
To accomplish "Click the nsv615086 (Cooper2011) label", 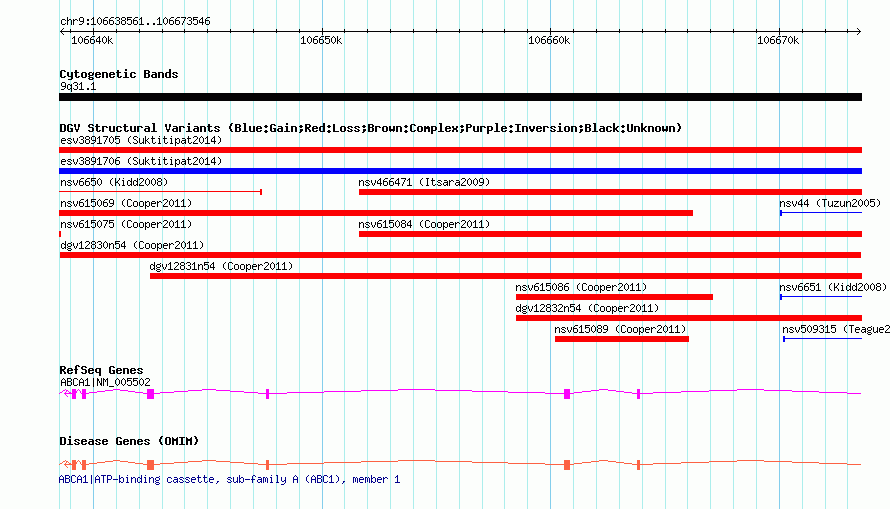I will coord(581,287).
